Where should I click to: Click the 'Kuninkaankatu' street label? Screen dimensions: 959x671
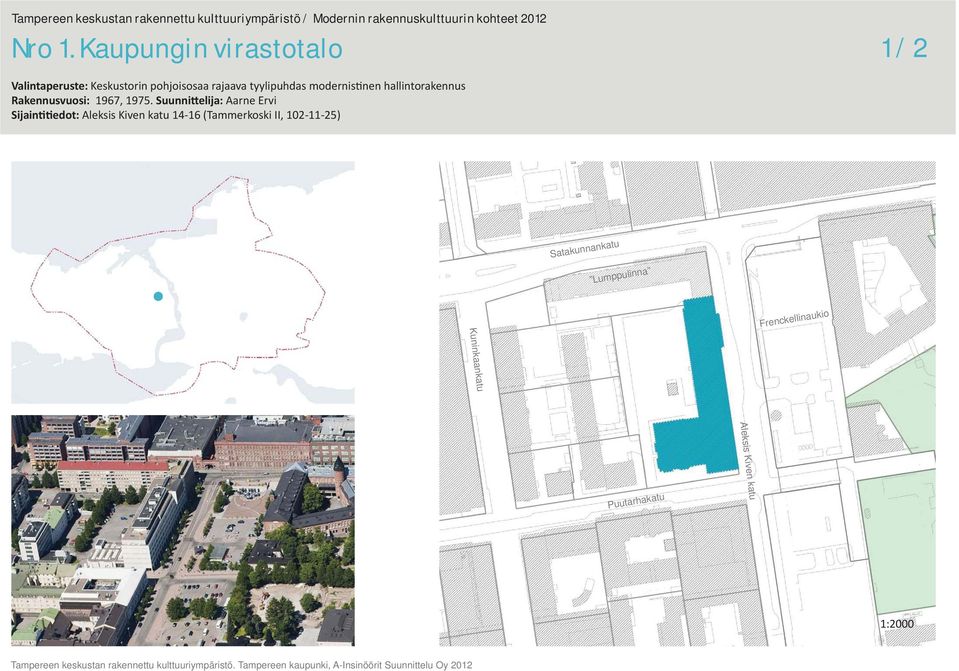pos(476,359)
